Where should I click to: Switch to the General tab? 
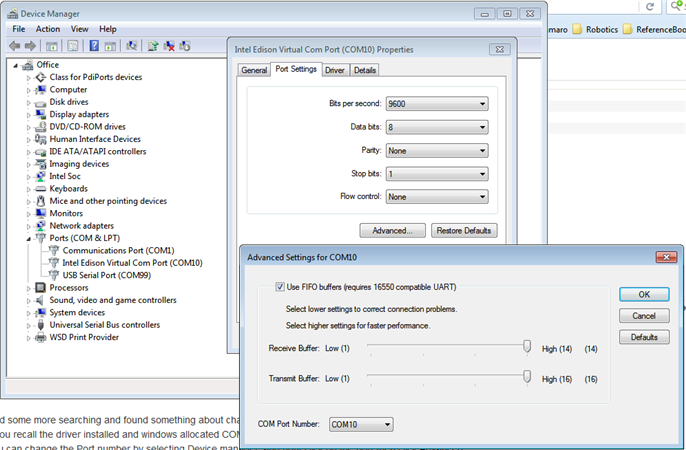coord(254,70)
